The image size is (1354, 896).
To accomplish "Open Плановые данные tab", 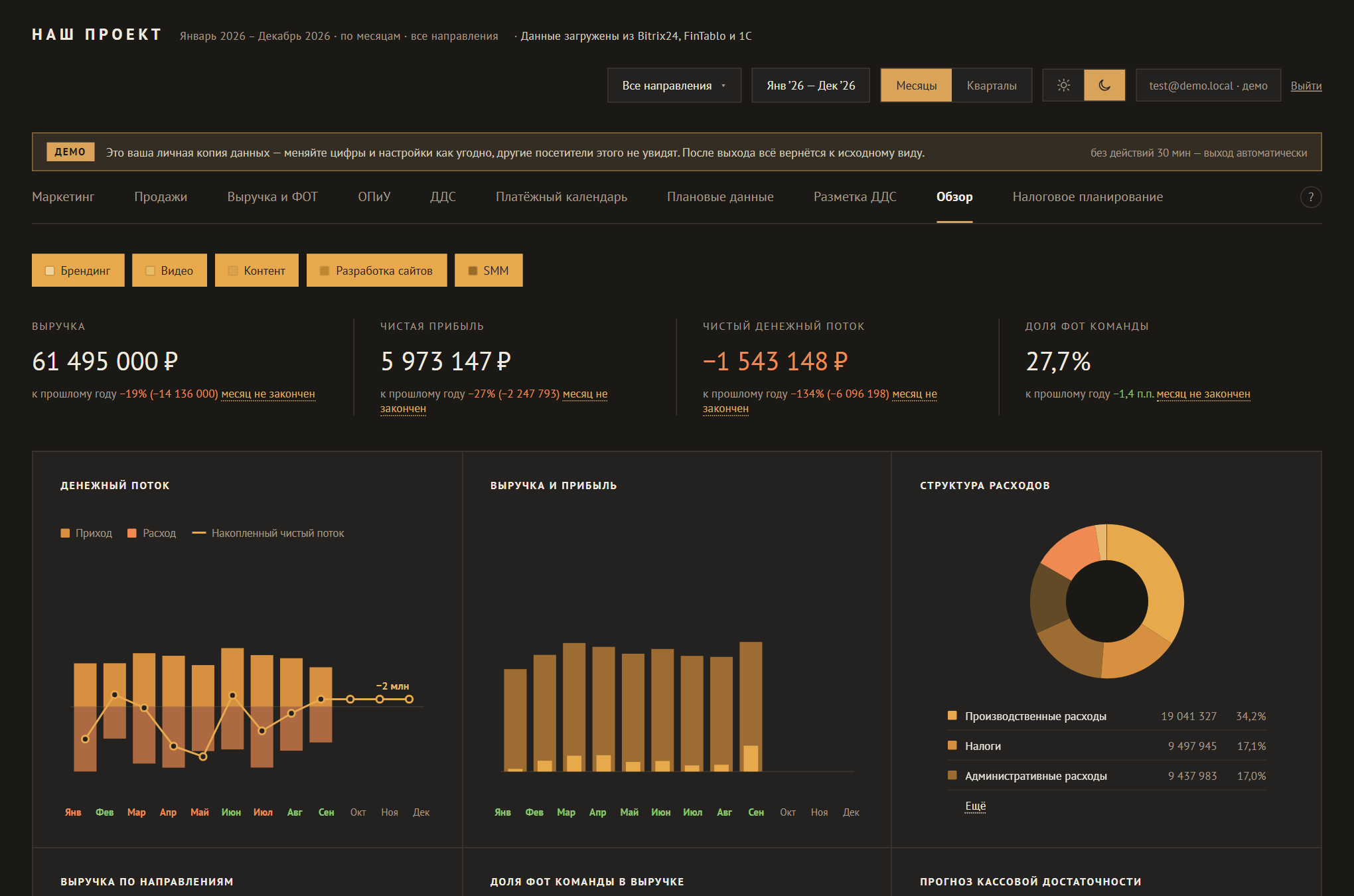I will (720, 196).
